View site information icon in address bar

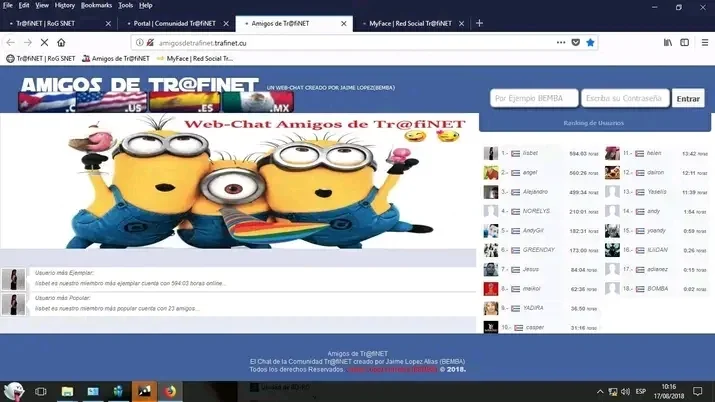[x=140, y=42]
